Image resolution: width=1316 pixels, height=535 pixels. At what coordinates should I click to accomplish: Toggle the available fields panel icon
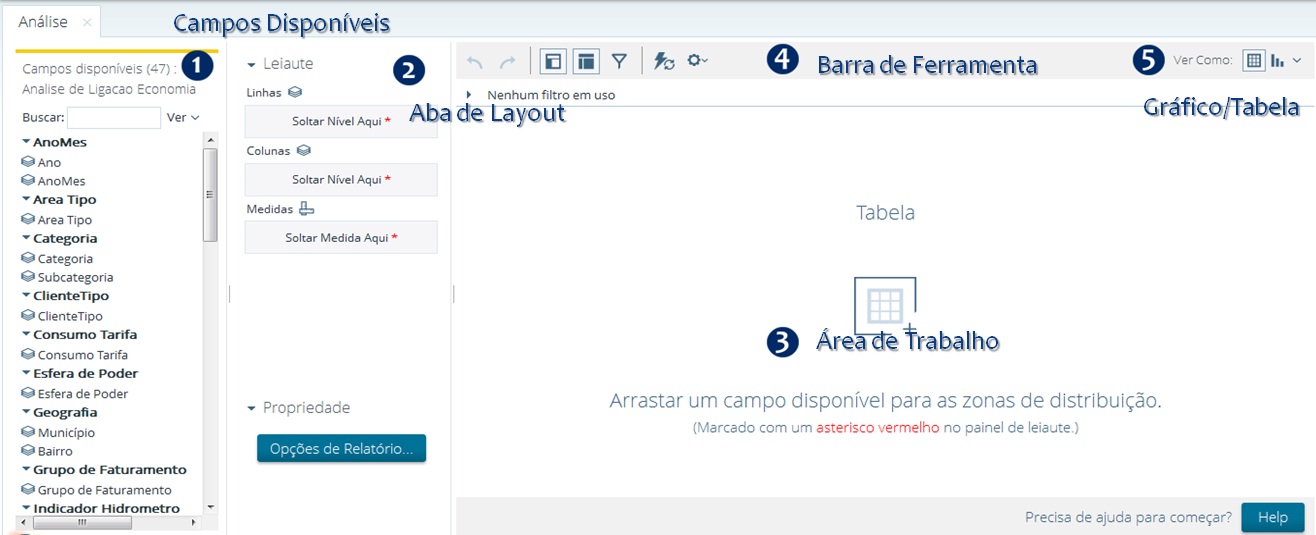point(552,61)
